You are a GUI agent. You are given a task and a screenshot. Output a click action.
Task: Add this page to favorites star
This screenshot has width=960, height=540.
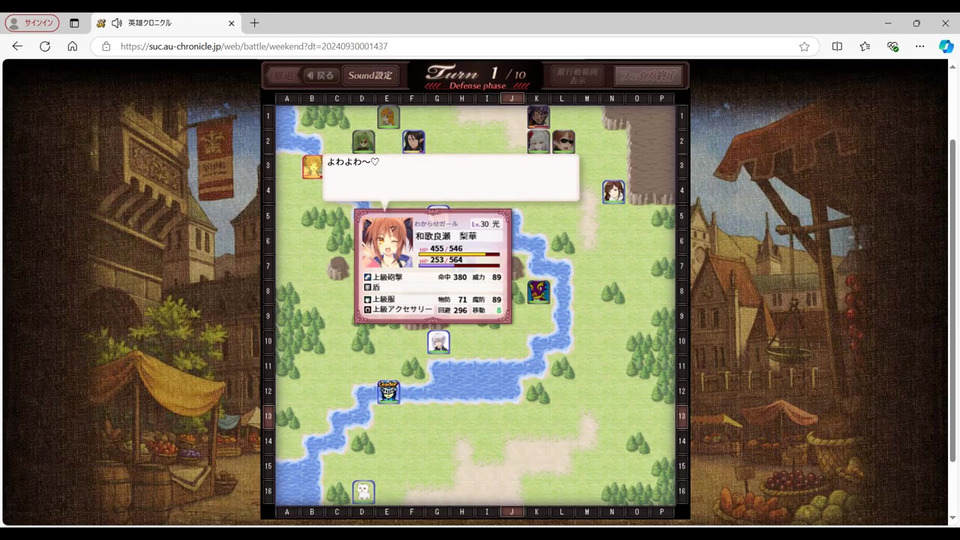(x=804, y=47)
